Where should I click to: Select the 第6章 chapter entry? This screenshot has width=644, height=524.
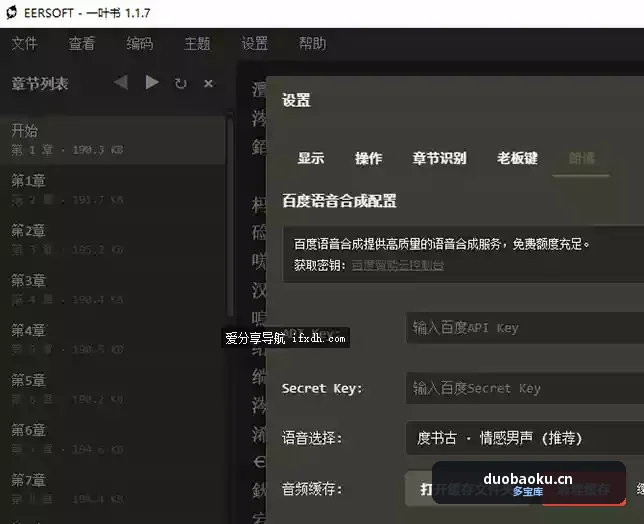tap(113, 439)
